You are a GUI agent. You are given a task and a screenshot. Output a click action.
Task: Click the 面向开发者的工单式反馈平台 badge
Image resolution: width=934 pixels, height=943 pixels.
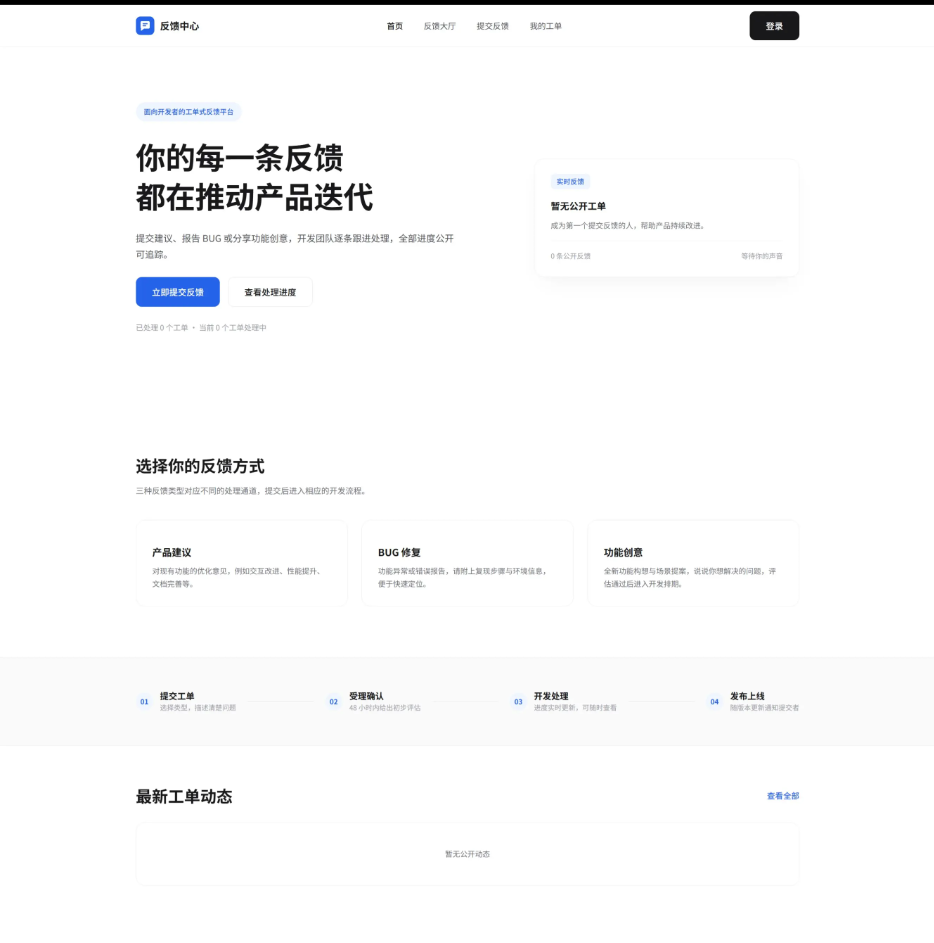pos(188,112)
